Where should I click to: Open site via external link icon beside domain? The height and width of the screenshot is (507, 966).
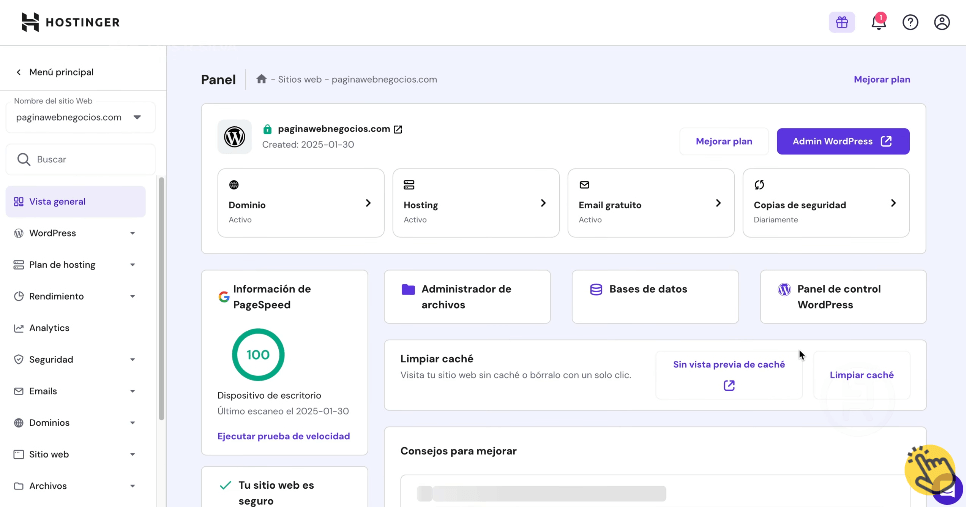click(x=398, y=129)
